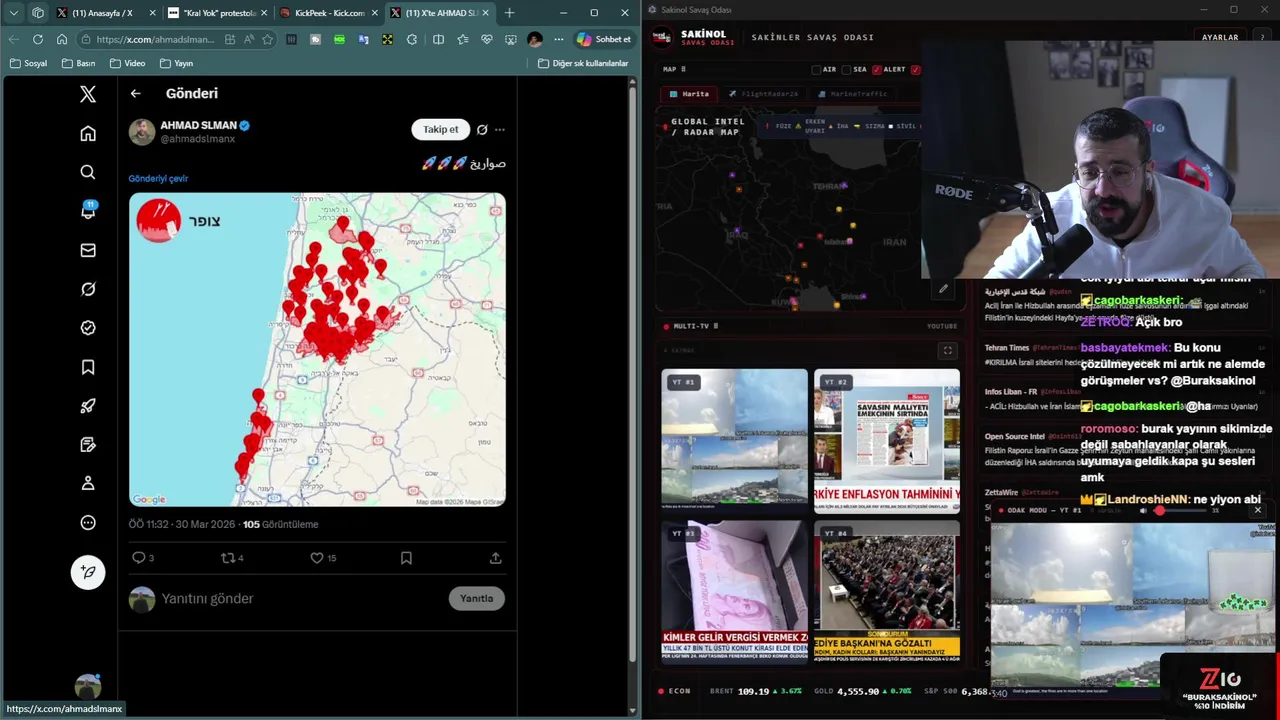
Task: Open Extensions puzzle icon in browser toolbar
Action: 412,39
